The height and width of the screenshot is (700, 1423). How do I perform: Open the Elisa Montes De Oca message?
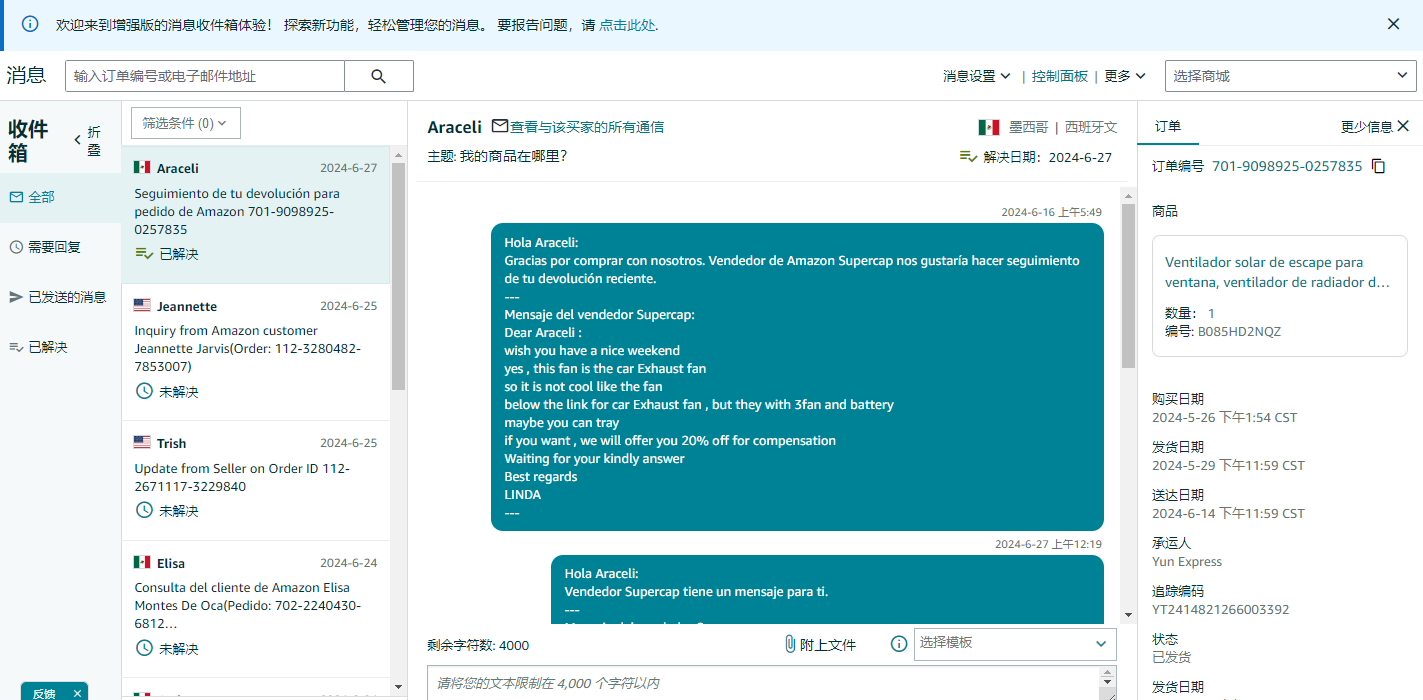point(256,609)
